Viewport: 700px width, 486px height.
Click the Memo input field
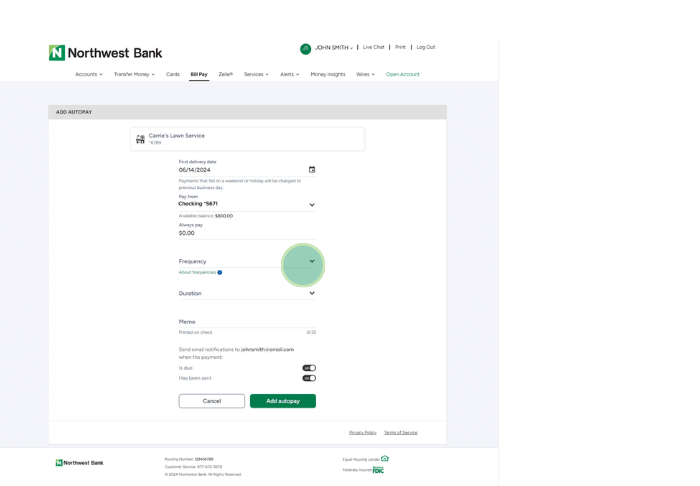[240, 322]
